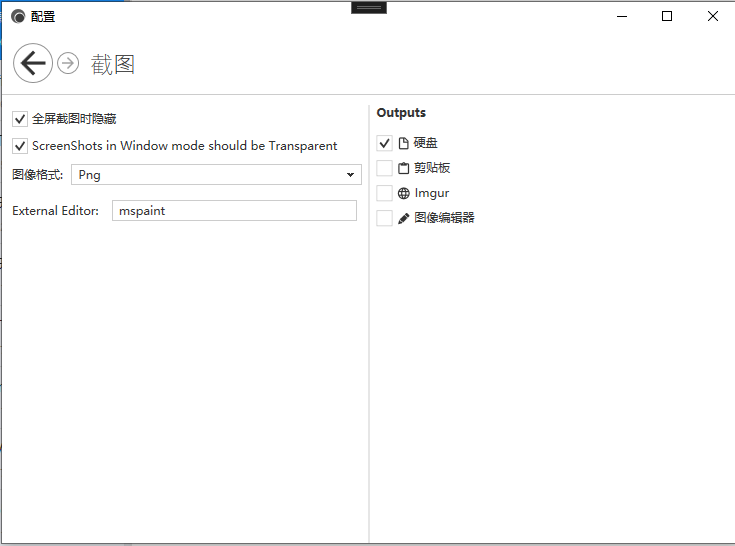Click the dark handle at top center
The height and width of the screenshot is (546, 735).
point(369,7)
